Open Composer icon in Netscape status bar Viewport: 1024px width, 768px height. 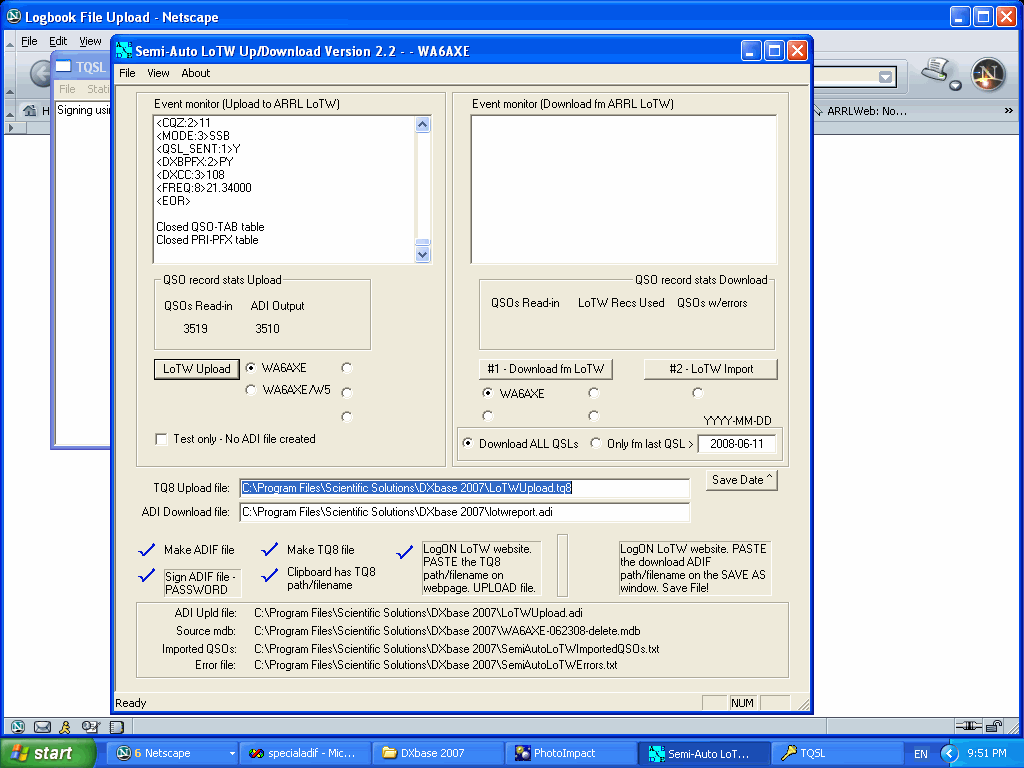click(x=91, y=726)
